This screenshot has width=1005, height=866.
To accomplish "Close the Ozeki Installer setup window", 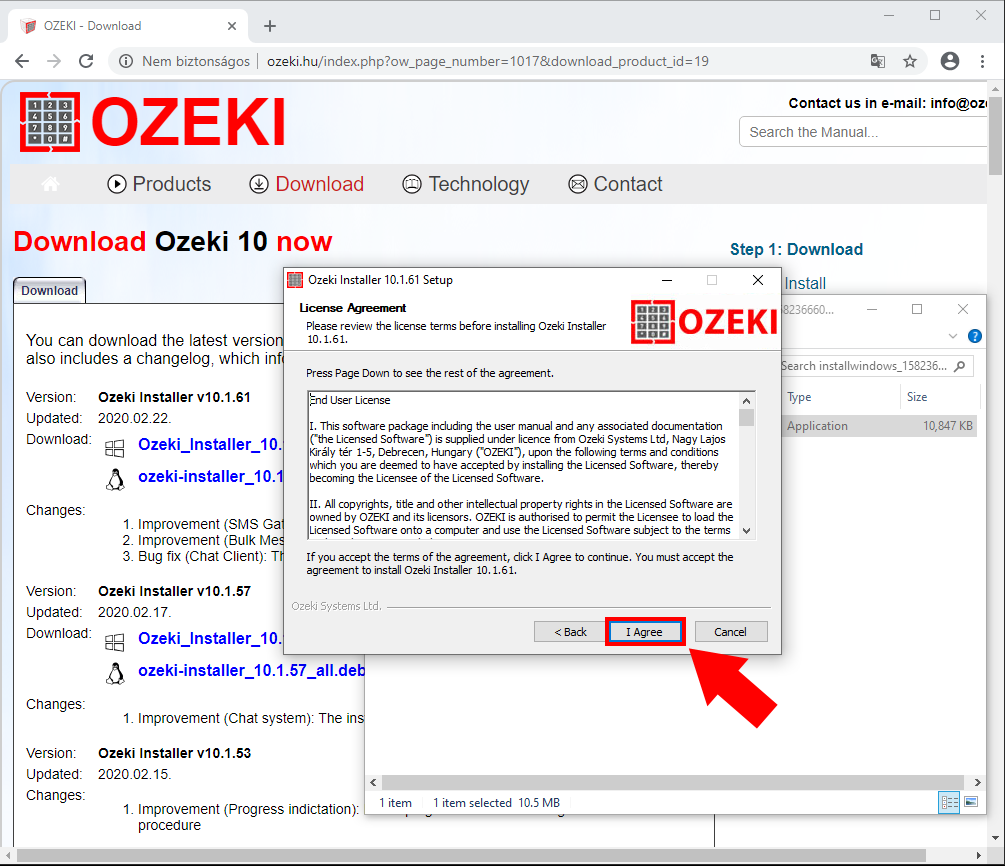I will (758, 280).
